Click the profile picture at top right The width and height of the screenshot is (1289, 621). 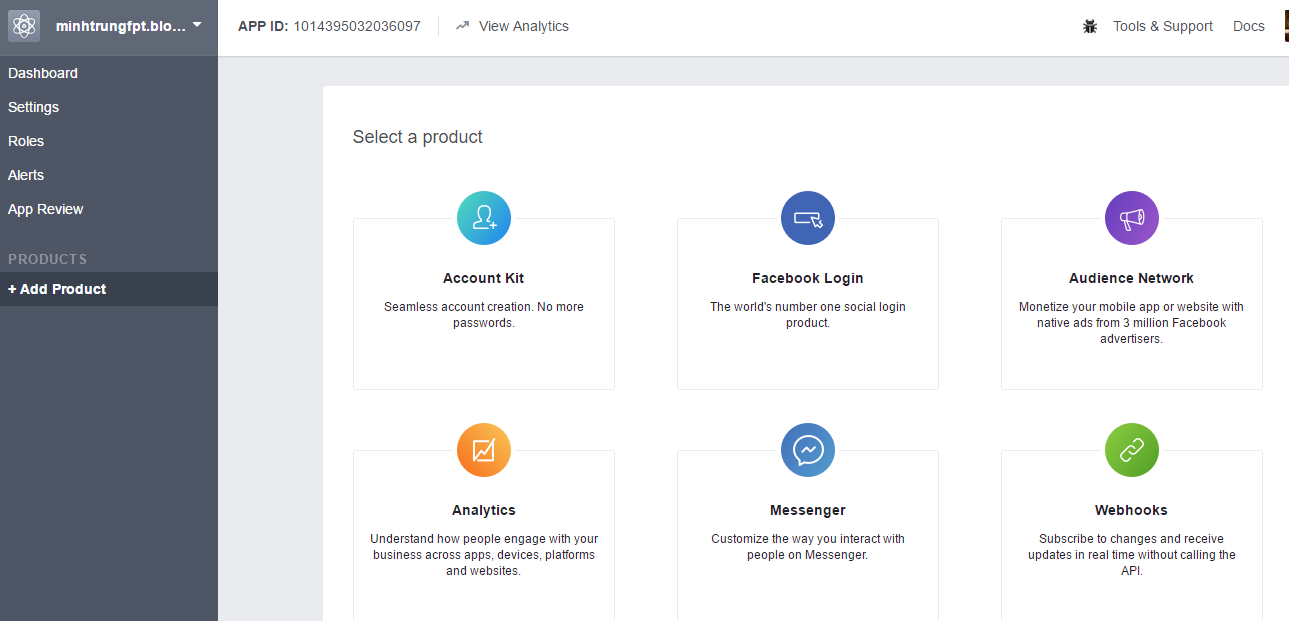pos(1286,26)
